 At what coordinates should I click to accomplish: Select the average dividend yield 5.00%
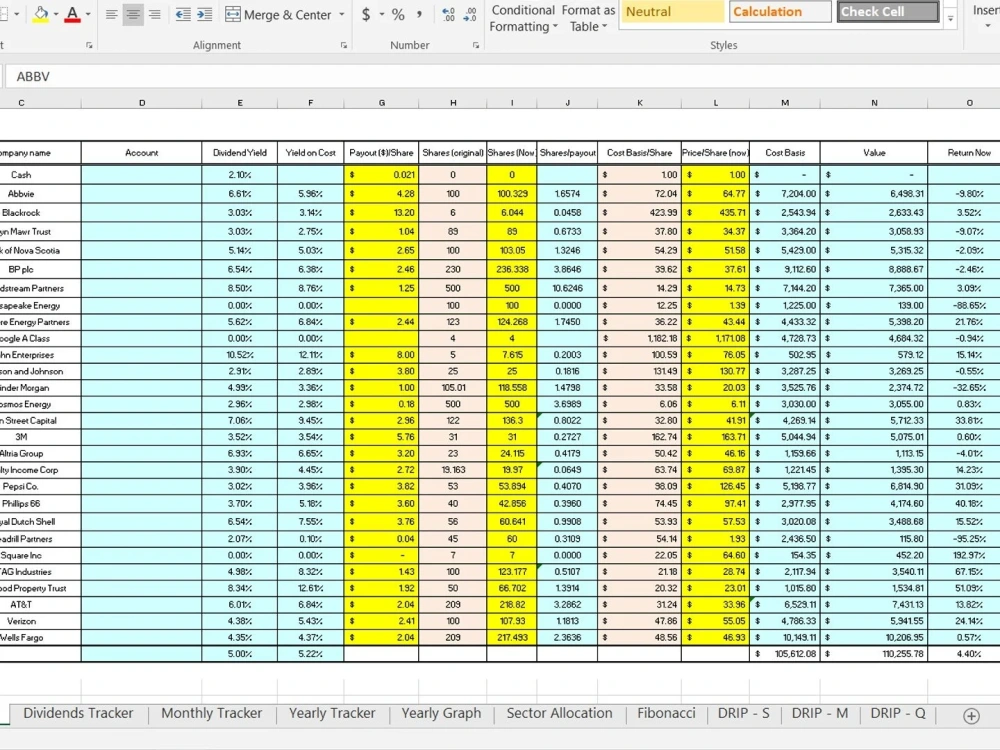coord(240,654)
